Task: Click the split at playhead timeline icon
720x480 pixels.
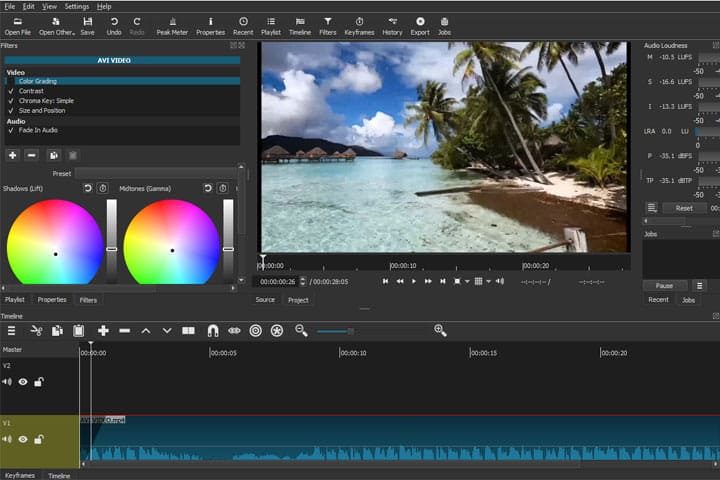Action: [x=188, y=330]
